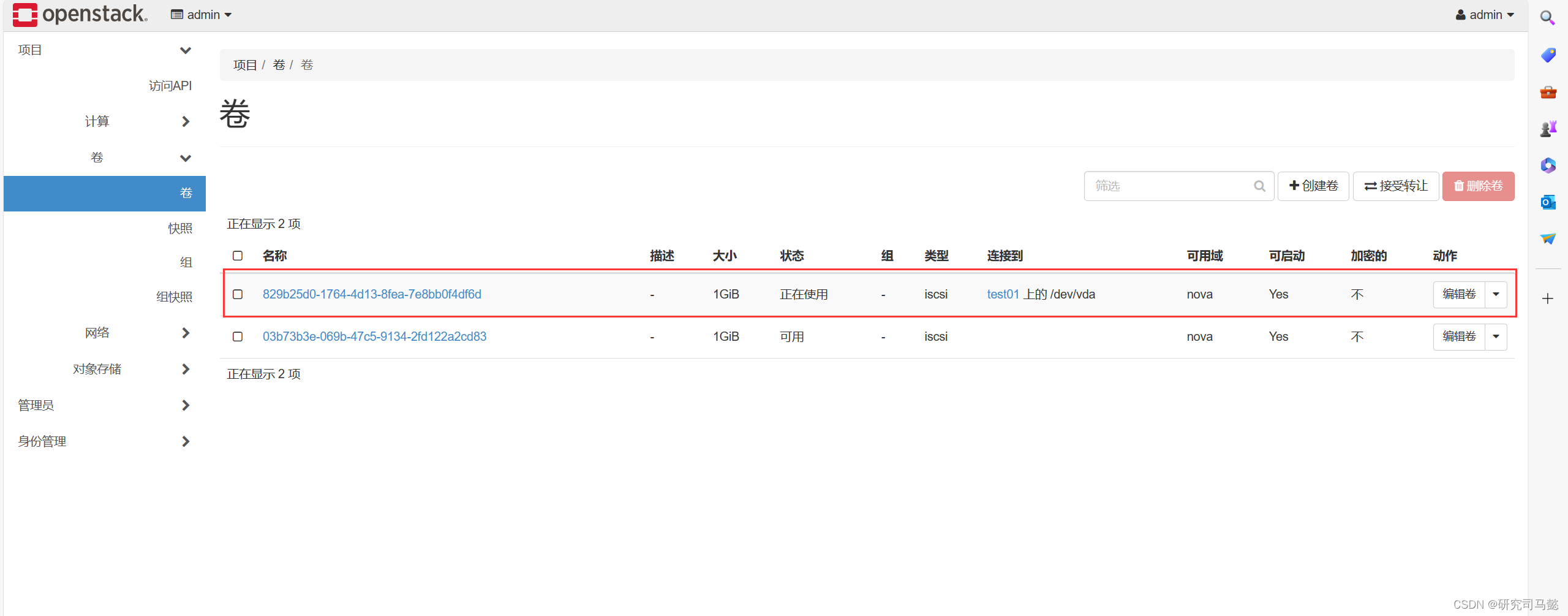Image resolution: width=1568 pixels, height=616 pixels.
Task: Click 项目 in the breadcrumb
Action: point(245,65)
